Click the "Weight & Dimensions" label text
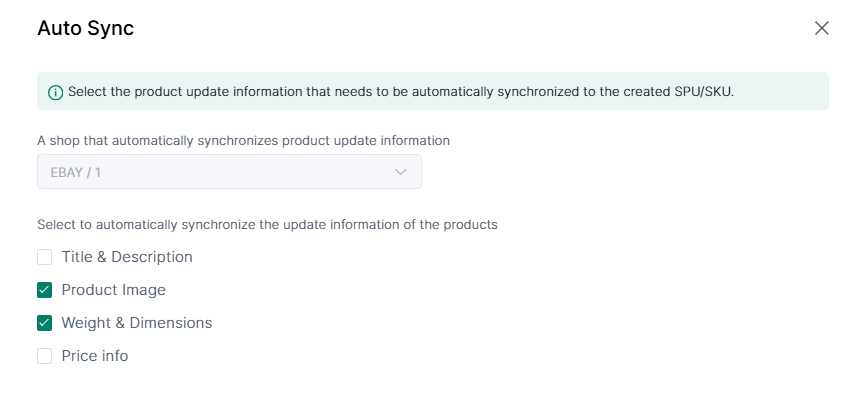Viewport: 842px width, 396px height. [x=137, y=323]
